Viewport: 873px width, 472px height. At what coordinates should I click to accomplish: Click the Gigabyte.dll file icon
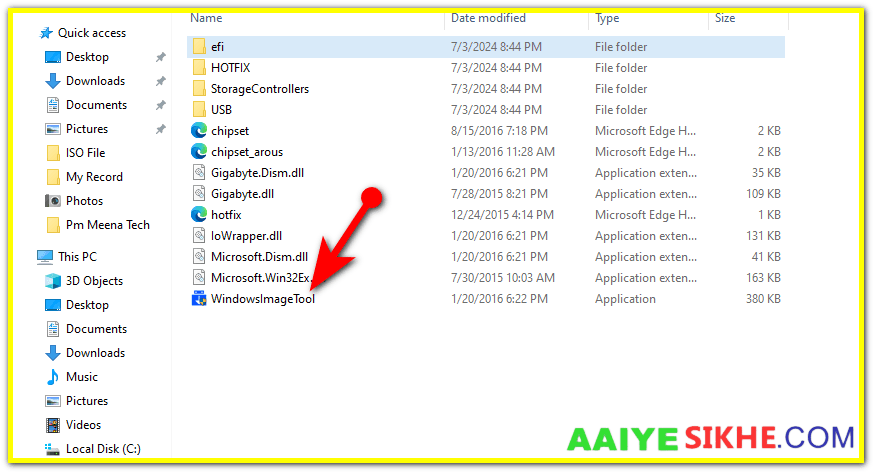pos(199,194)
